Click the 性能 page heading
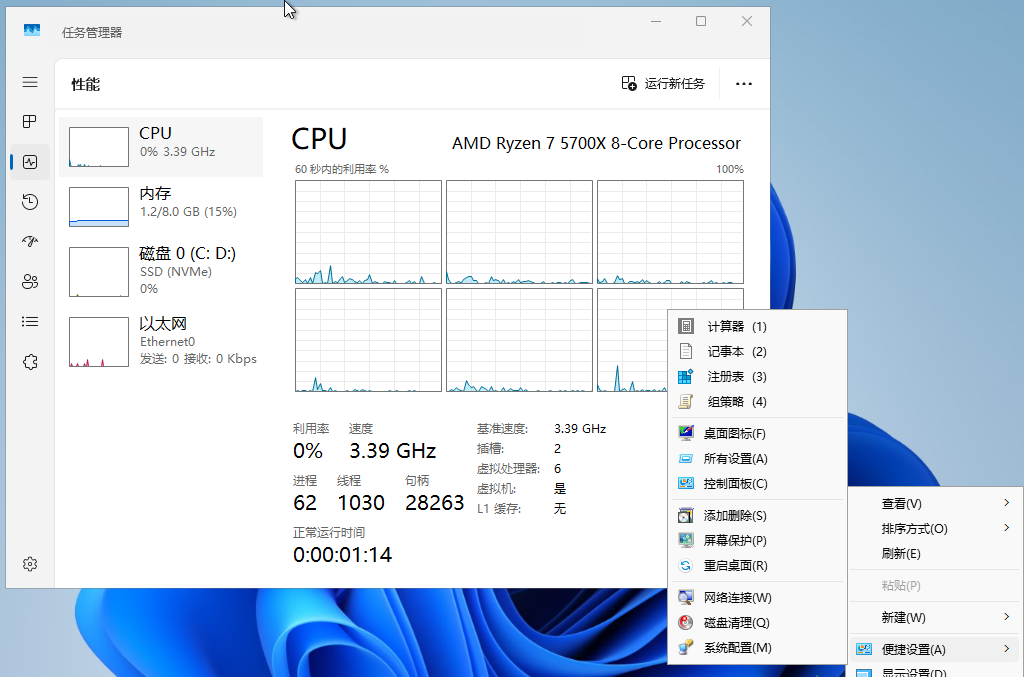Screen dimensions: 1024x677 86,84
